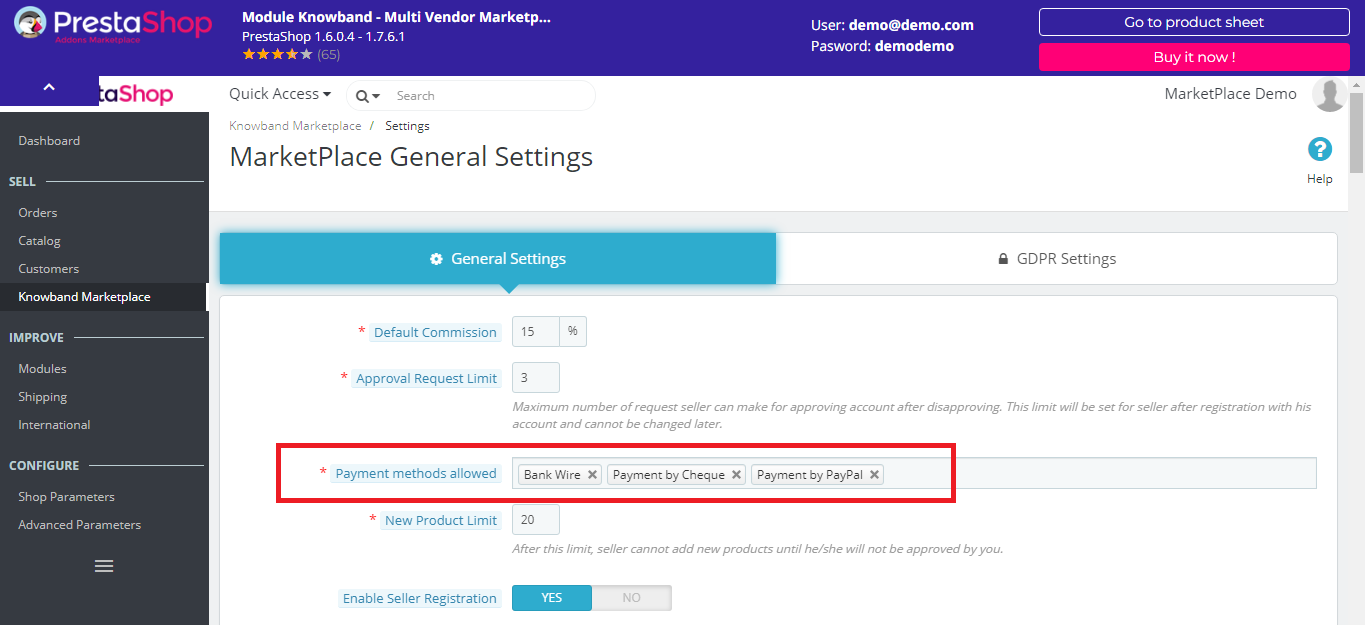Click the Default Commission field
Screen dimensions: 1365x625
click(536, 332)
